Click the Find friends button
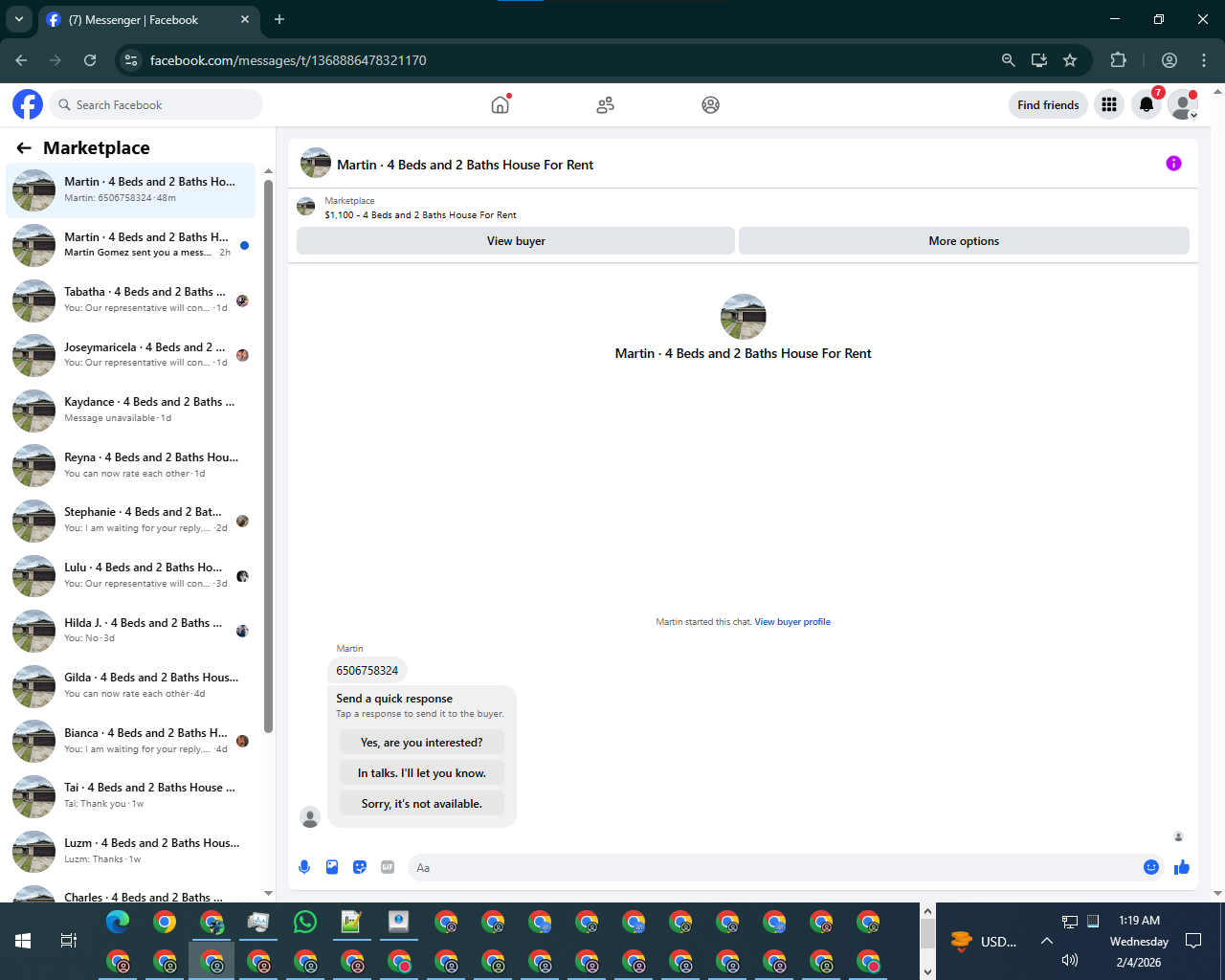The height and width of the screenshot is (980, 1225). pos(1048,105)
